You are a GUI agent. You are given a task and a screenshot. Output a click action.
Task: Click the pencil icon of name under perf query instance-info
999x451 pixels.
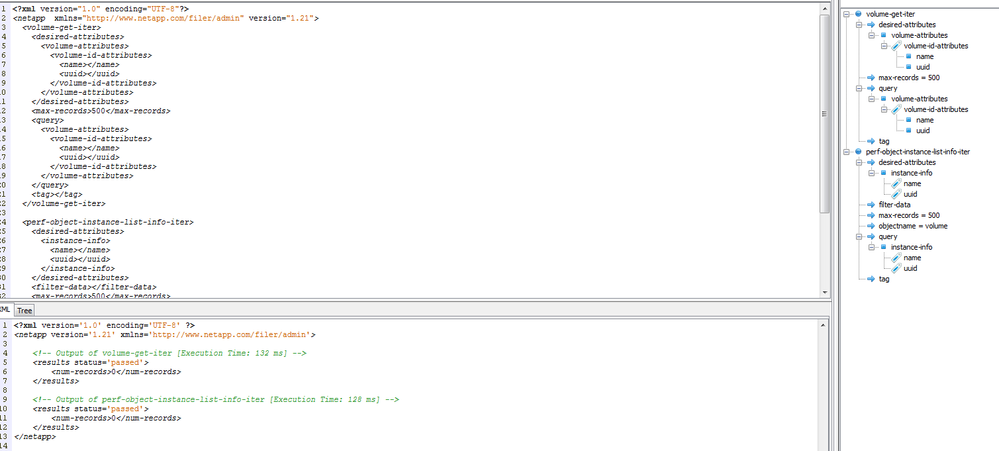click(896, 257)
